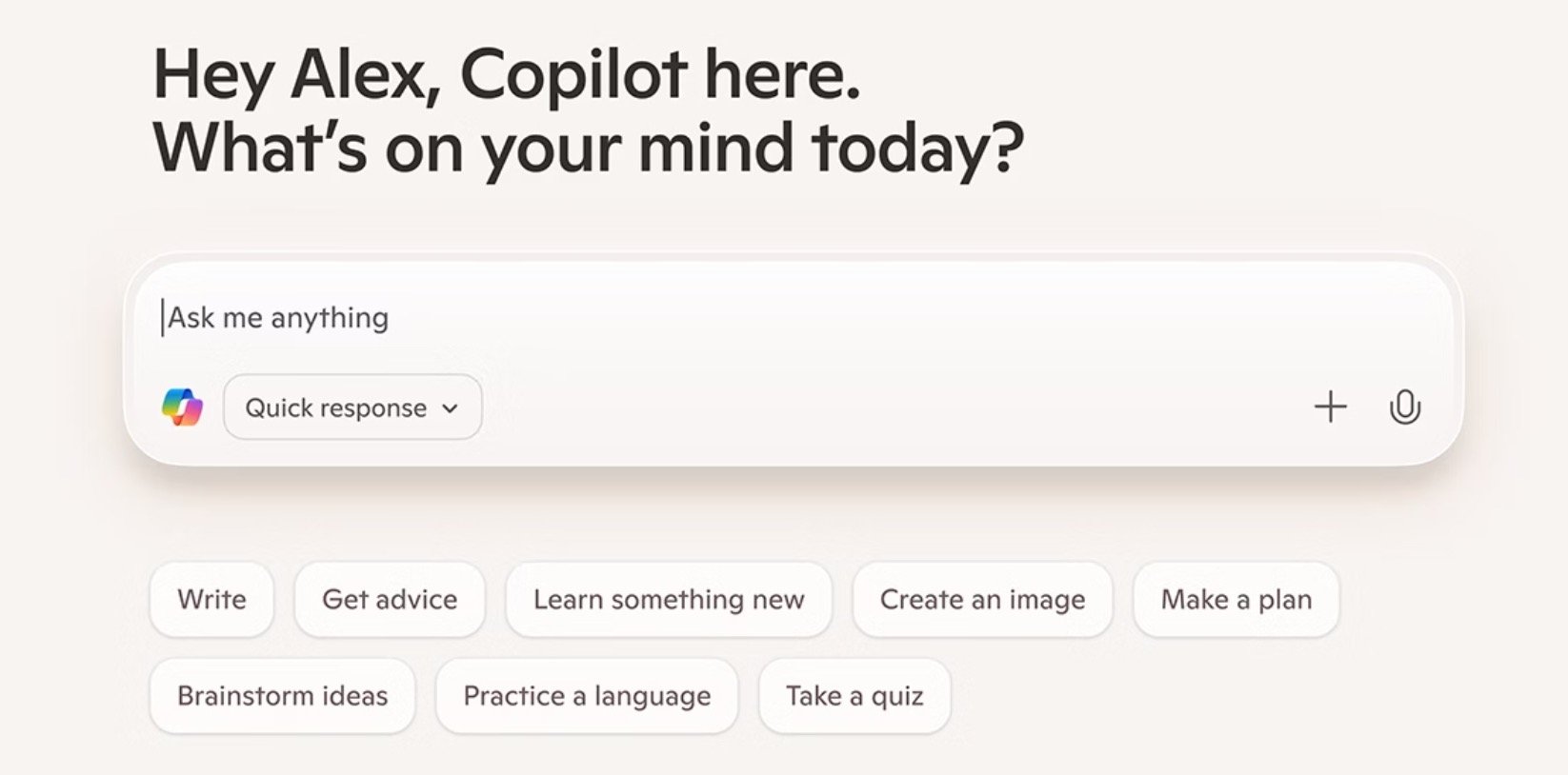Start the Take a quiz suggestion
1568x775 pixels.
point(854,696)
